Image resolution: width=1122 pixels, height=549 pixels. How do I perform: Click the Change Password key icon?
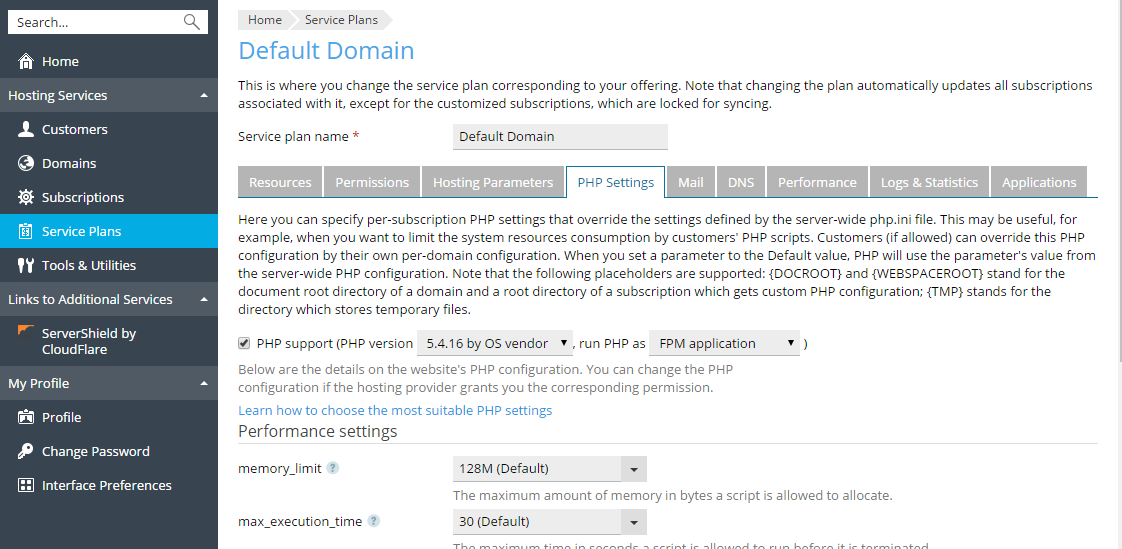(26, 451)
